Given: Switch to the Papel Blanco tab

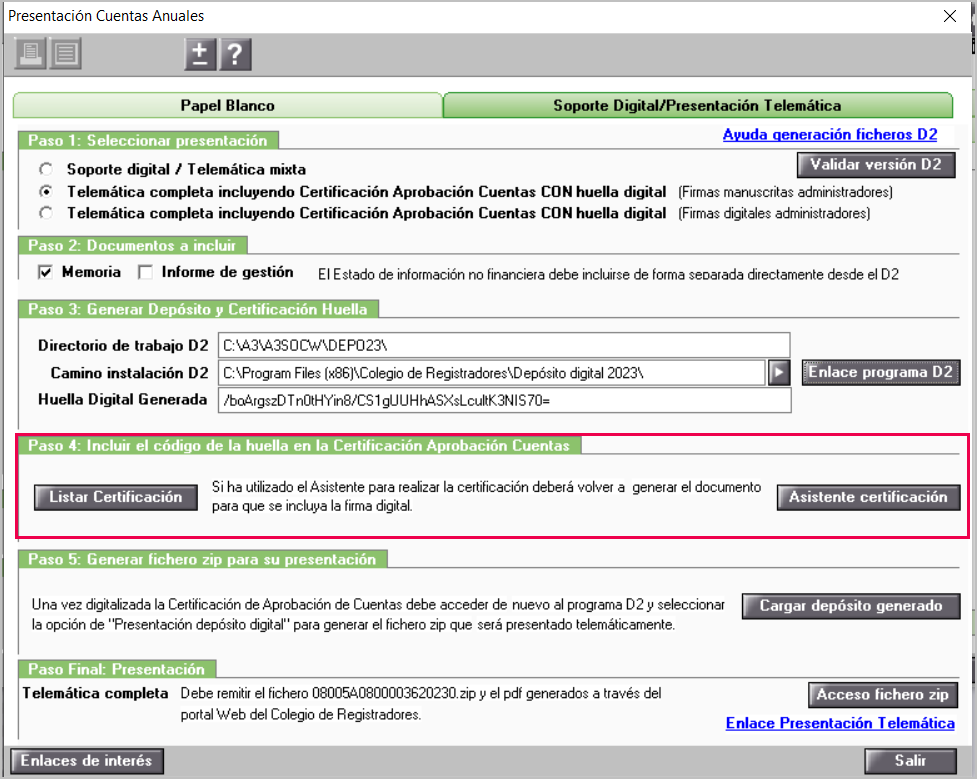Looking at the screenshot, I should (x=227, y=105).
